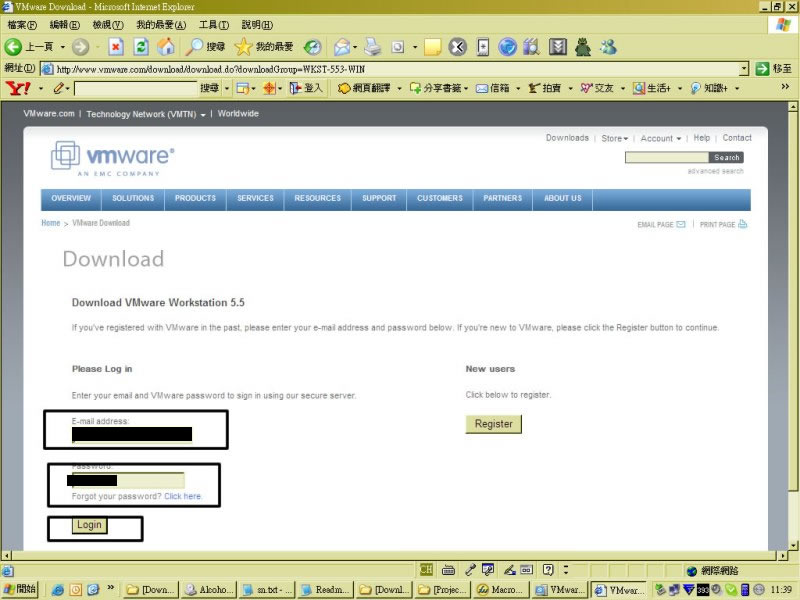Expand the quick launch overflow chevron
Image resolution: width=800 pixels, height=600 pixels.
pyautogui.click(x=110, y=587)
